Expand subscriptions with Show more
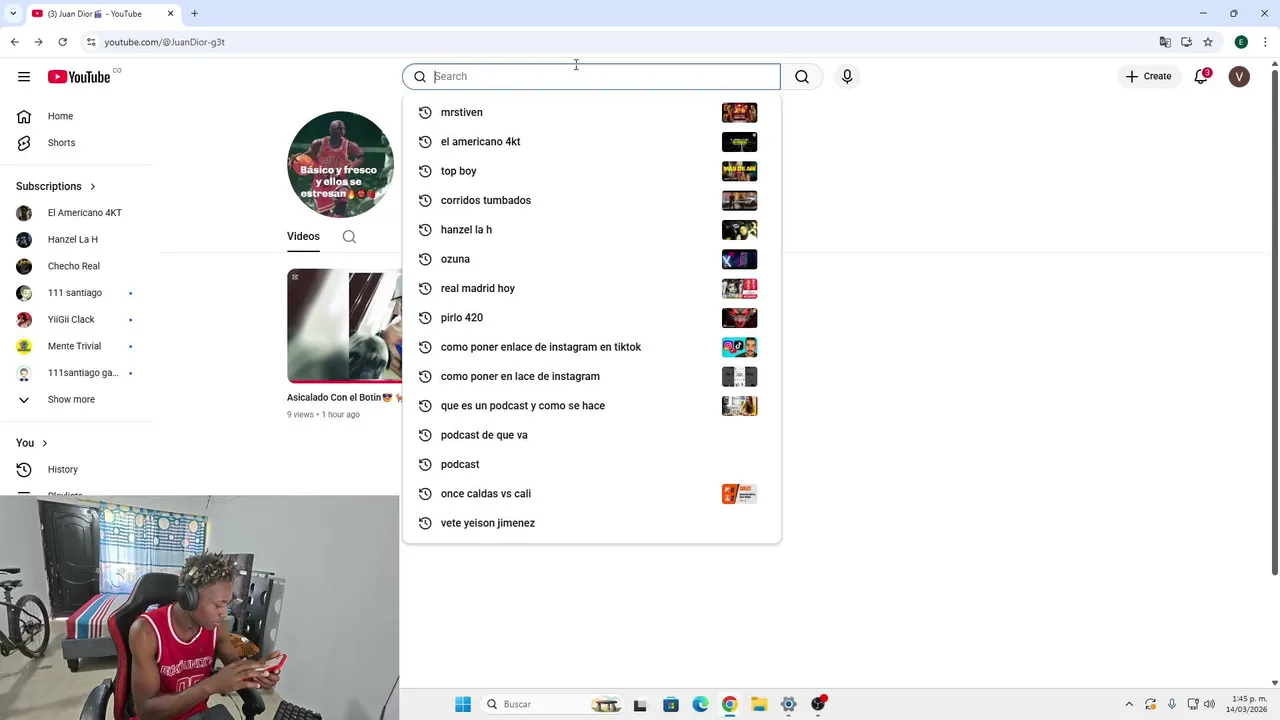 (77, 400)
